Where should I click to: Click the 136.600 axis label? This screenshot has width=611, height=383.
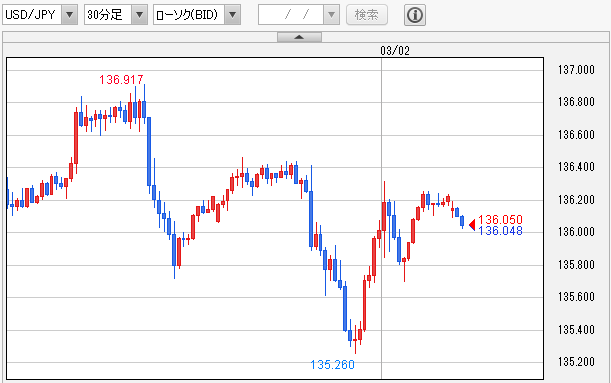click(x=576, y=135)
